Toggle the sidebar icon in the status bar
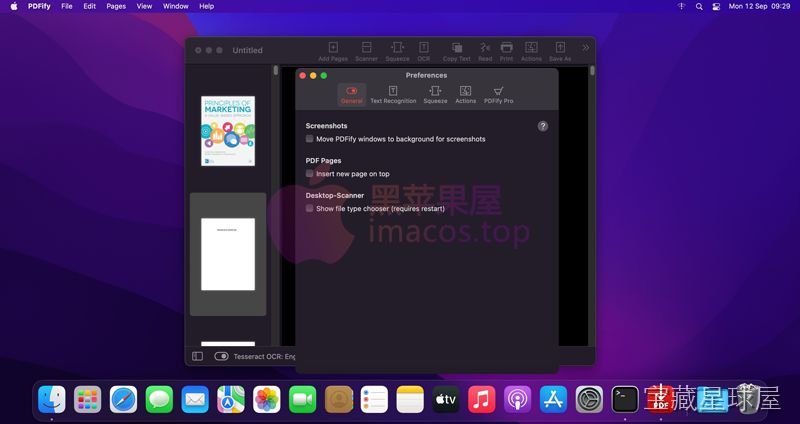 pos(197,356)
